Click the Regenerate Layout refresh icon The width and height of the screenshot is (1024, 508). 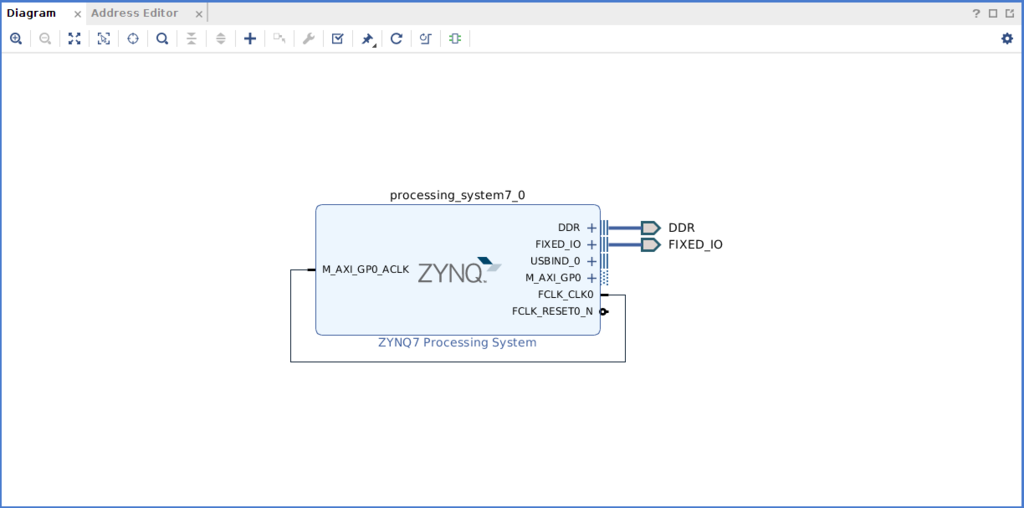pyautogui.click(x=396, y=39)
